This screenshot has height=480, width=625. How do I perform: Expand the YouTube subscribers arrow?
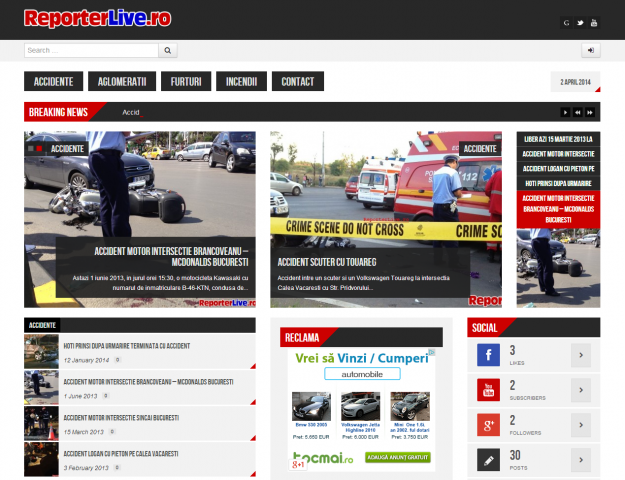point(581,390)
